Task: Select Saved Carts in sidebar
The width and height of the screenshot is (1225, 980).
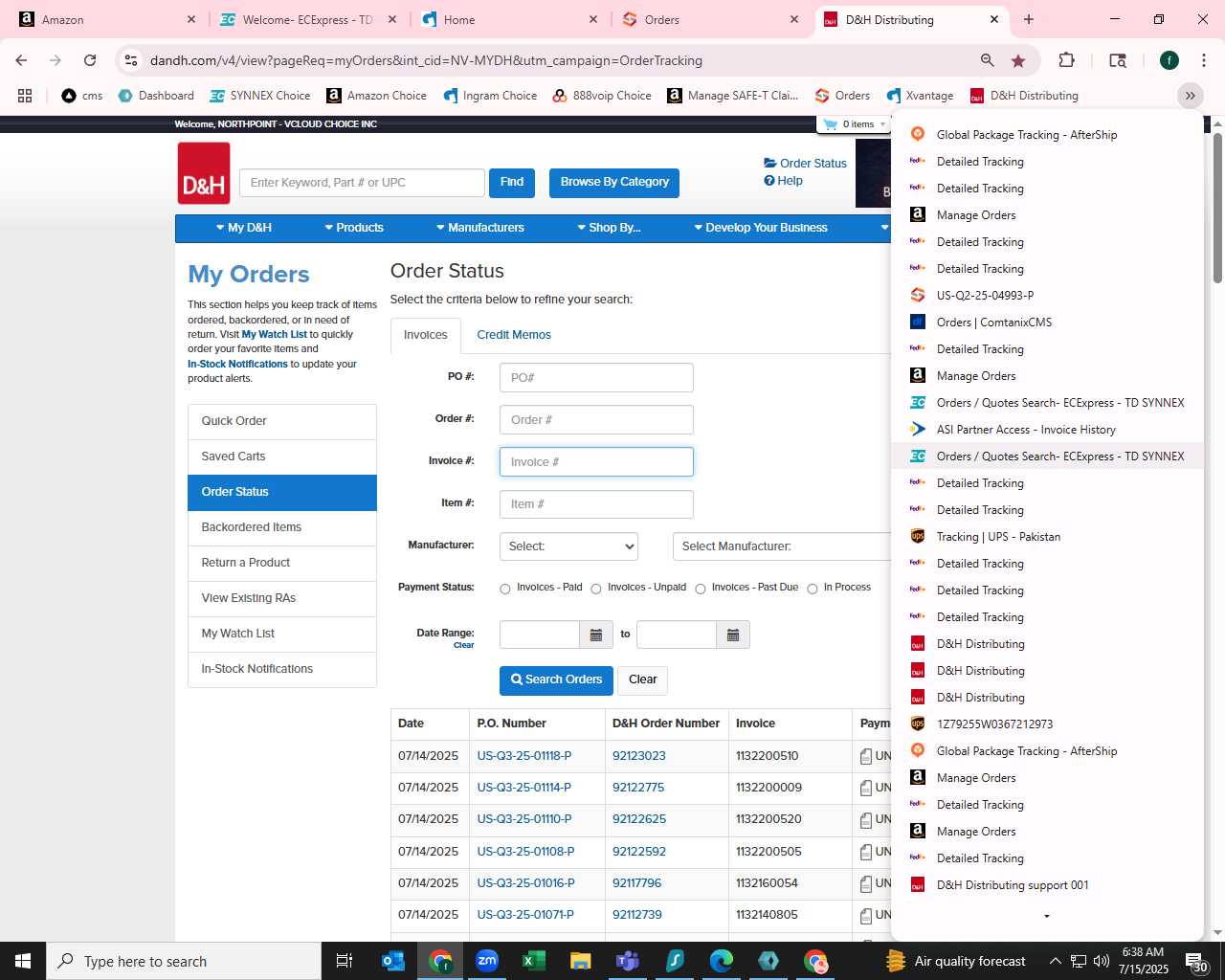Action: pos(282,457)
